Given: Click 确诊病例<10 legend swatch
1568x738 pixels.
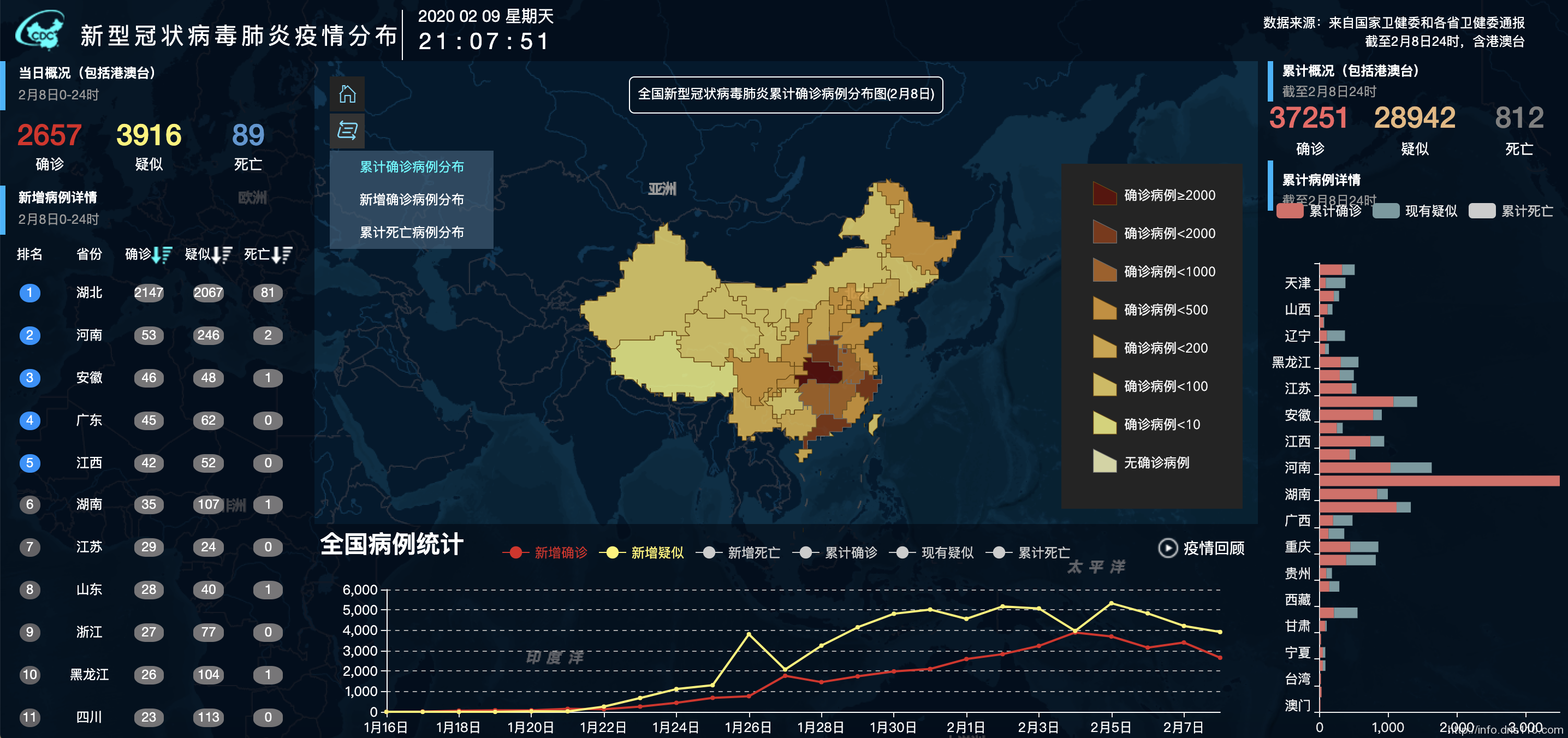Looking at the screenshot, I should point(1104,424).
